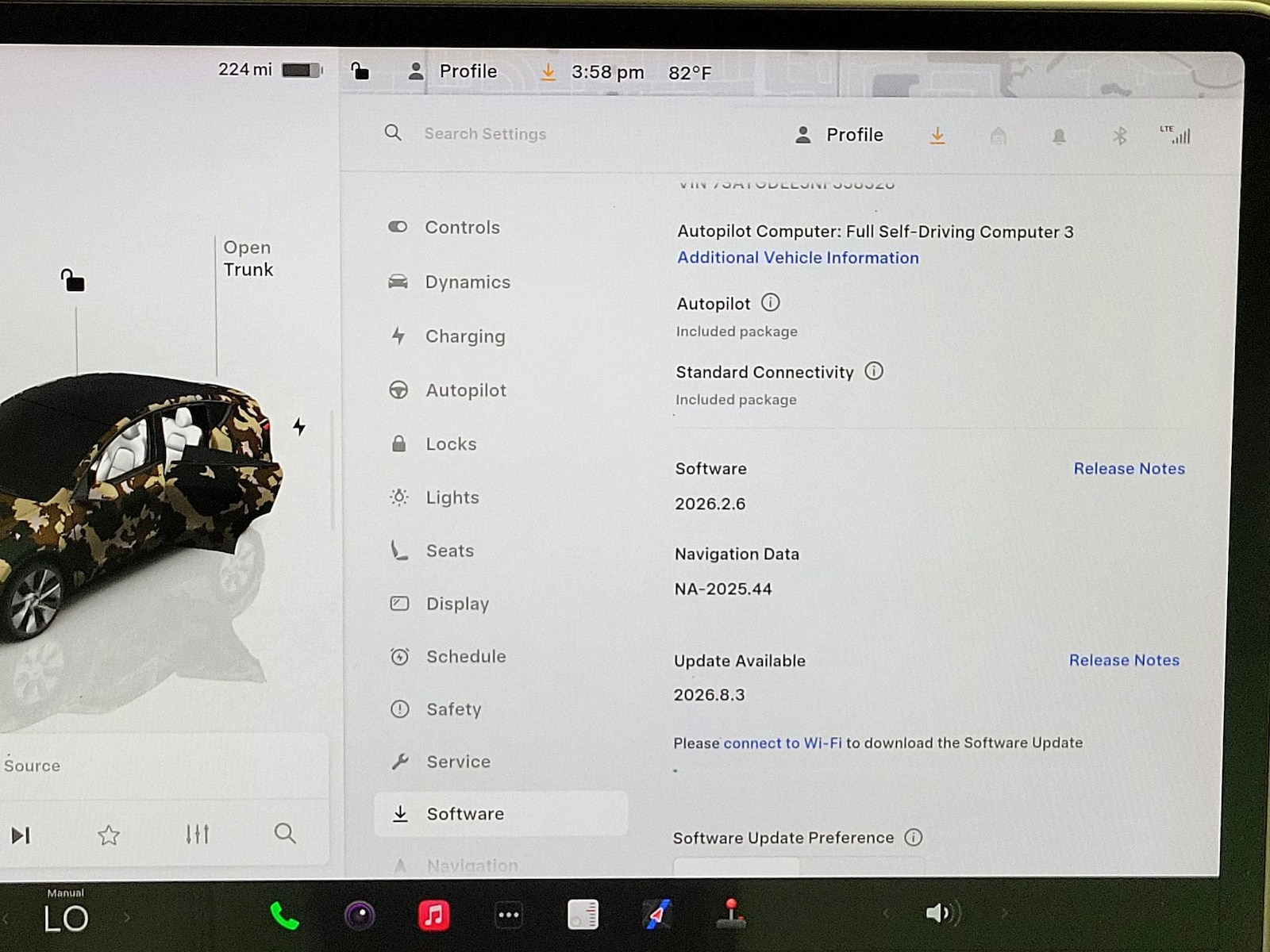
Task: Raise cabin temperature with right chevron
Action: click(x=126, y=918)
